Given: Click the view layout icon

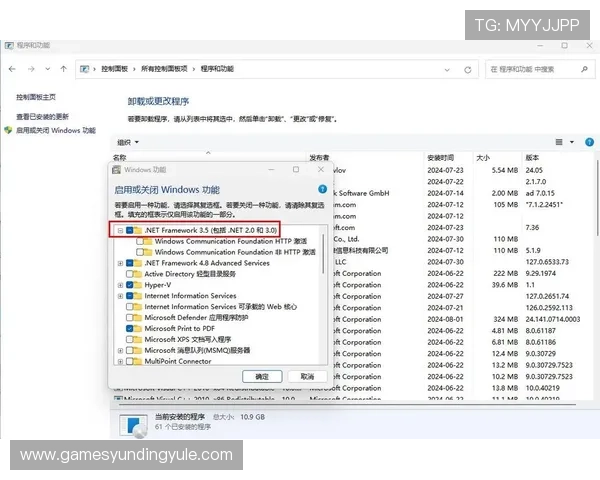Looking at the screenshot, I should [x=559, y=142].
